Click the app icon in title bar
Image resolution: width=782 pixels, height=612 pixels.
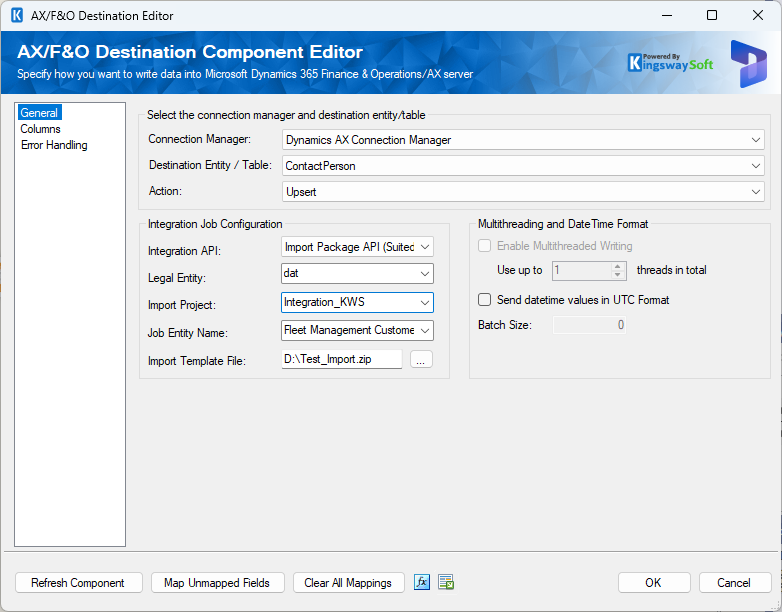pos(17,15)
